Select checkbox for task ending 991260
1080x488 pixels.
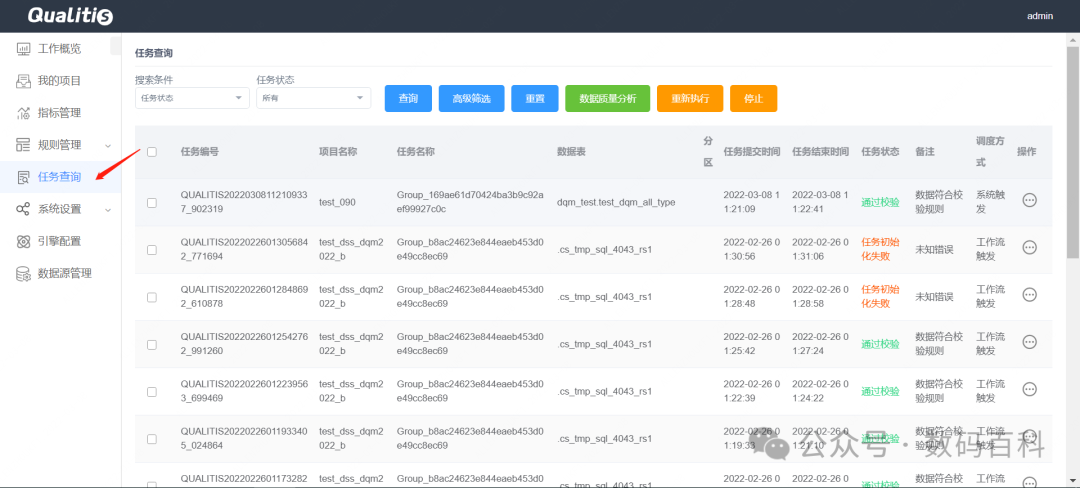(152, 344)
